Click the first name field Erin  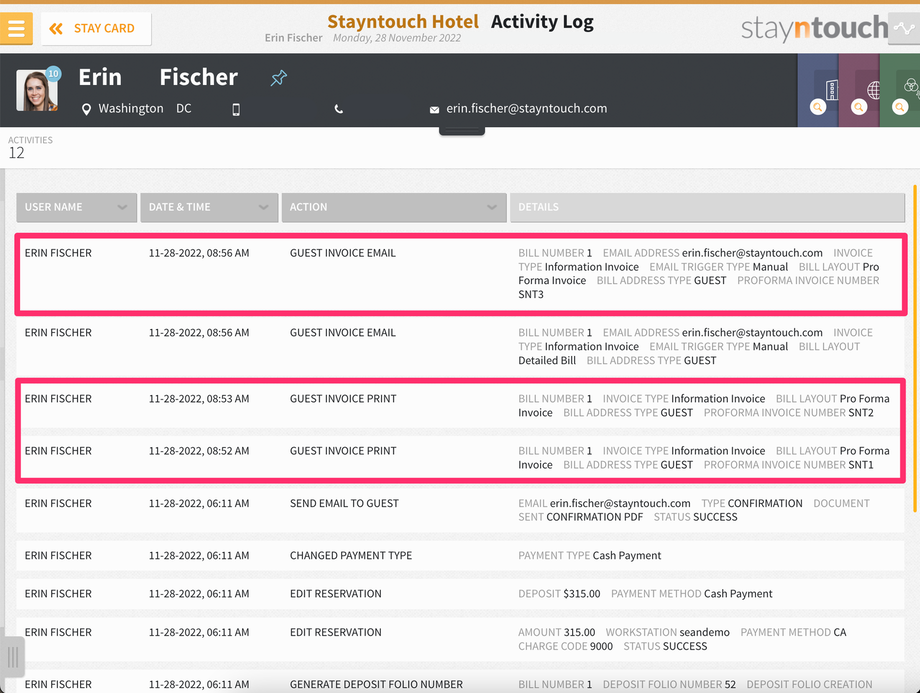coord(100,77)
